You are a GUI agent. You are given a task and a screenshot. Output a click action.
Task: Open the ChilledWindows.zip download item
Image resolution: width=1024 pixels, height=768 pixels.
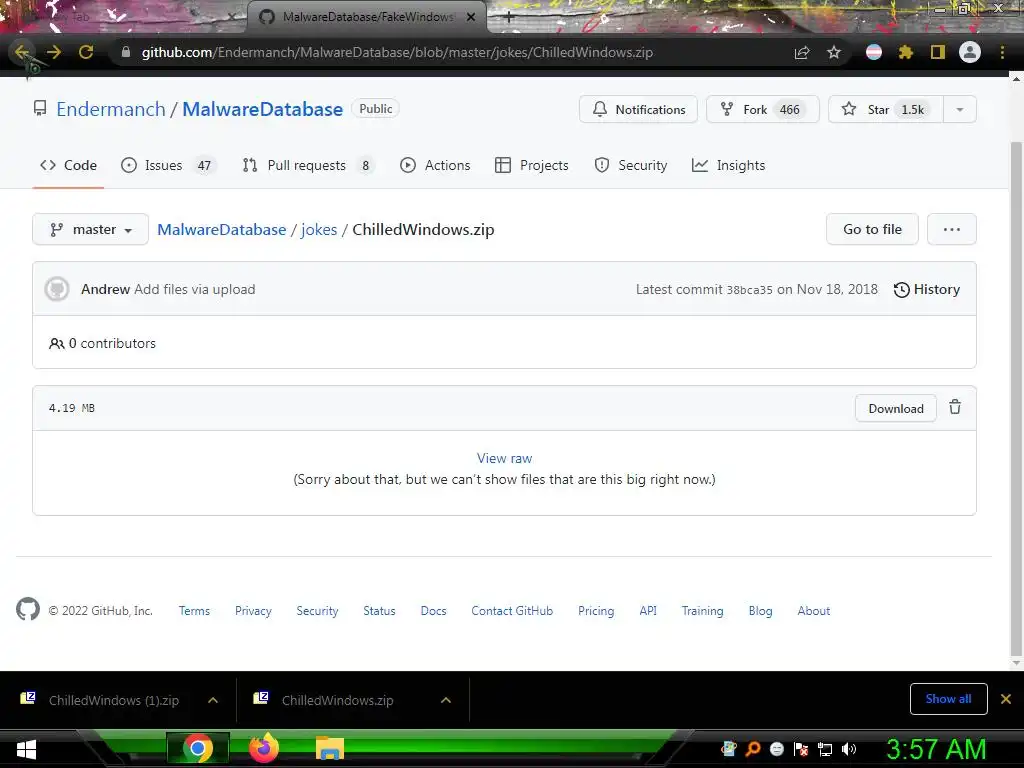click(x=336, y=700)
